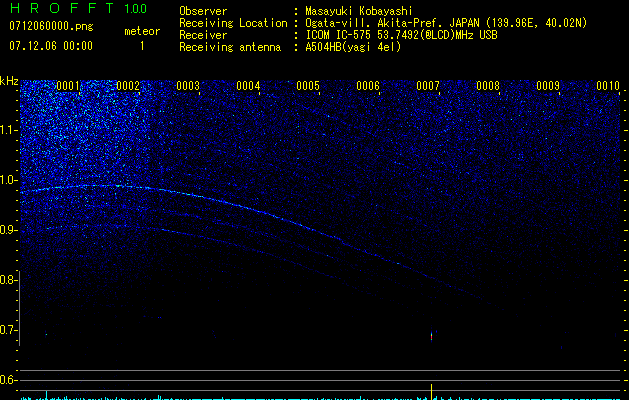Click time marker 0010

click(x=608, y=86)
